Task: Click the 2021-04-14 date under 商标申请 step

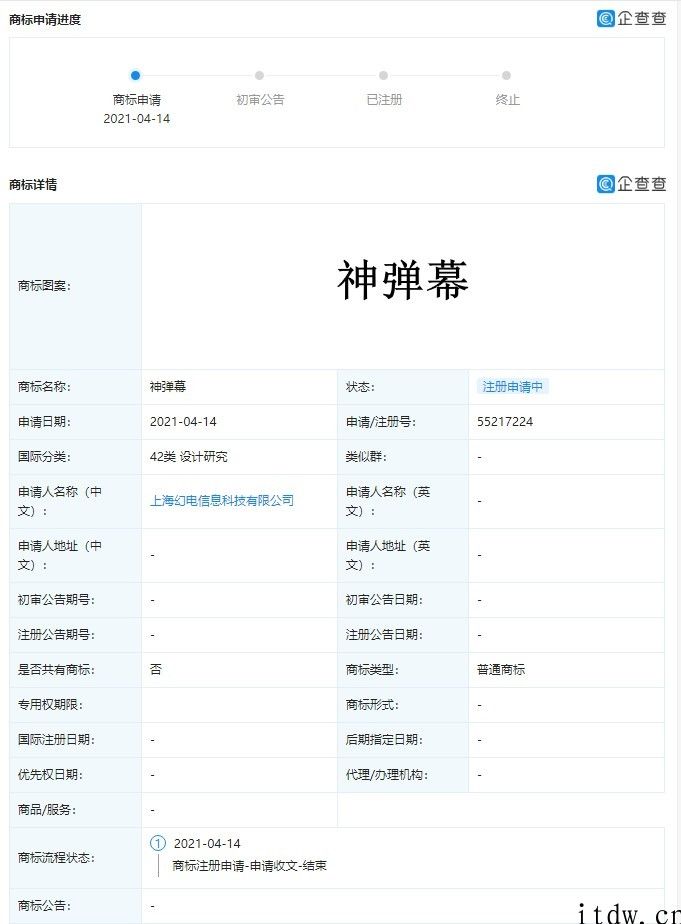Action: [x=137, y=119]
